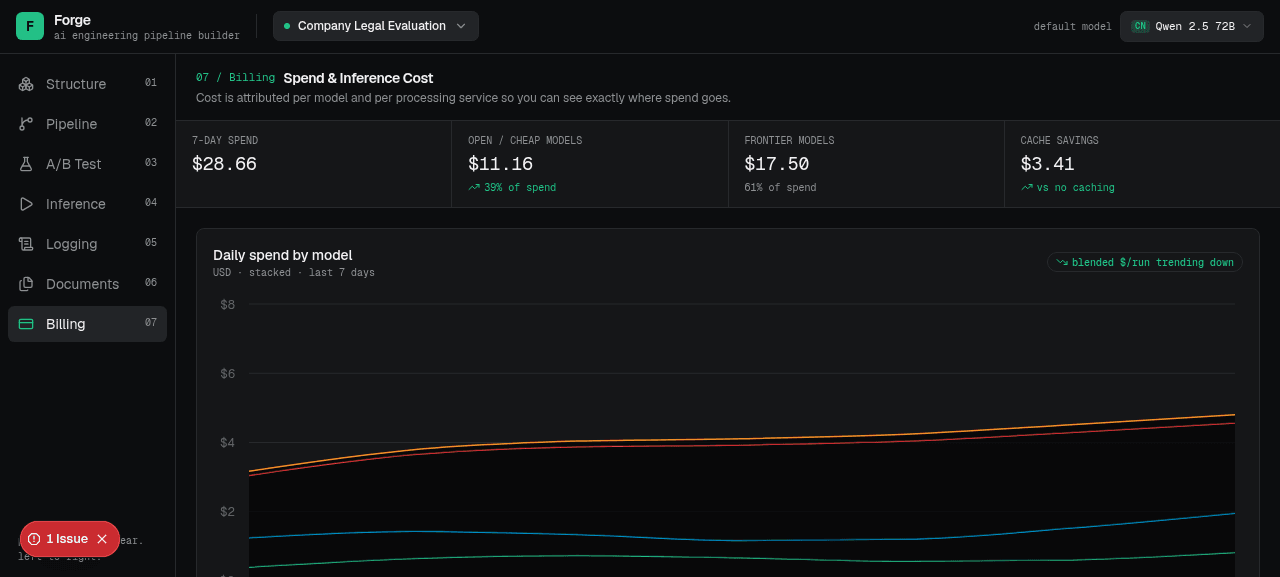Click the $6 axis label

pos(228,374)
